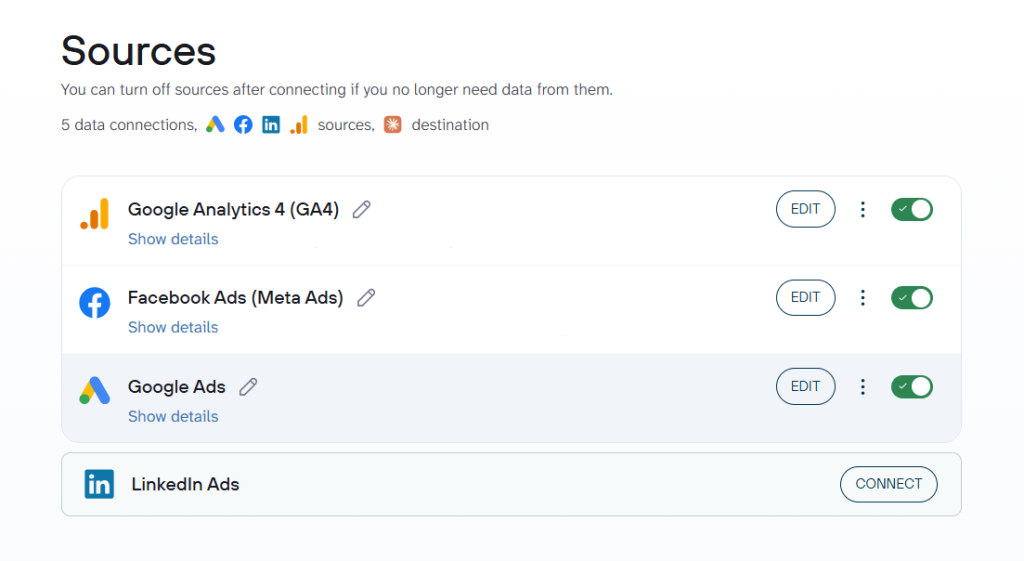1024x561 pixels.
Task: Edit the Google Ads source
Action: [805, 387]
